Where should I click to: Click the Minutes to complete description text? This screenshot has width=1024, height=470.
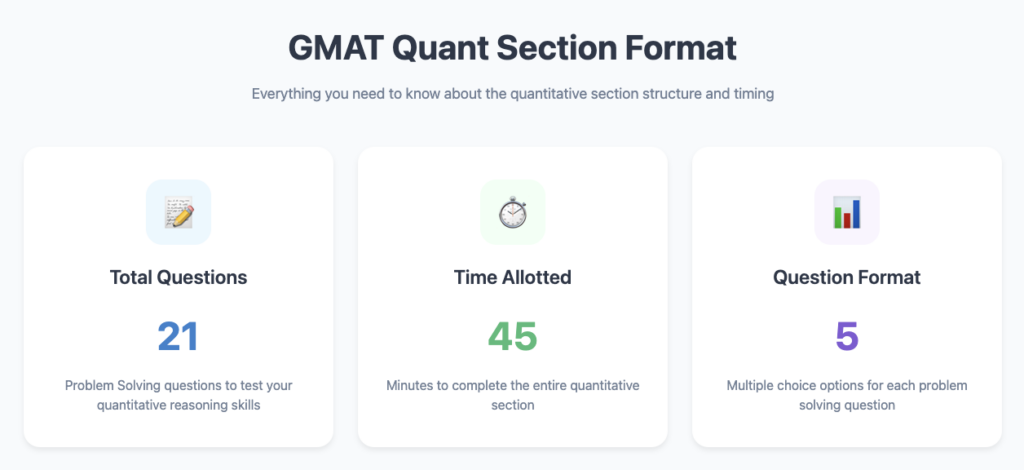[x=513, y=395]
